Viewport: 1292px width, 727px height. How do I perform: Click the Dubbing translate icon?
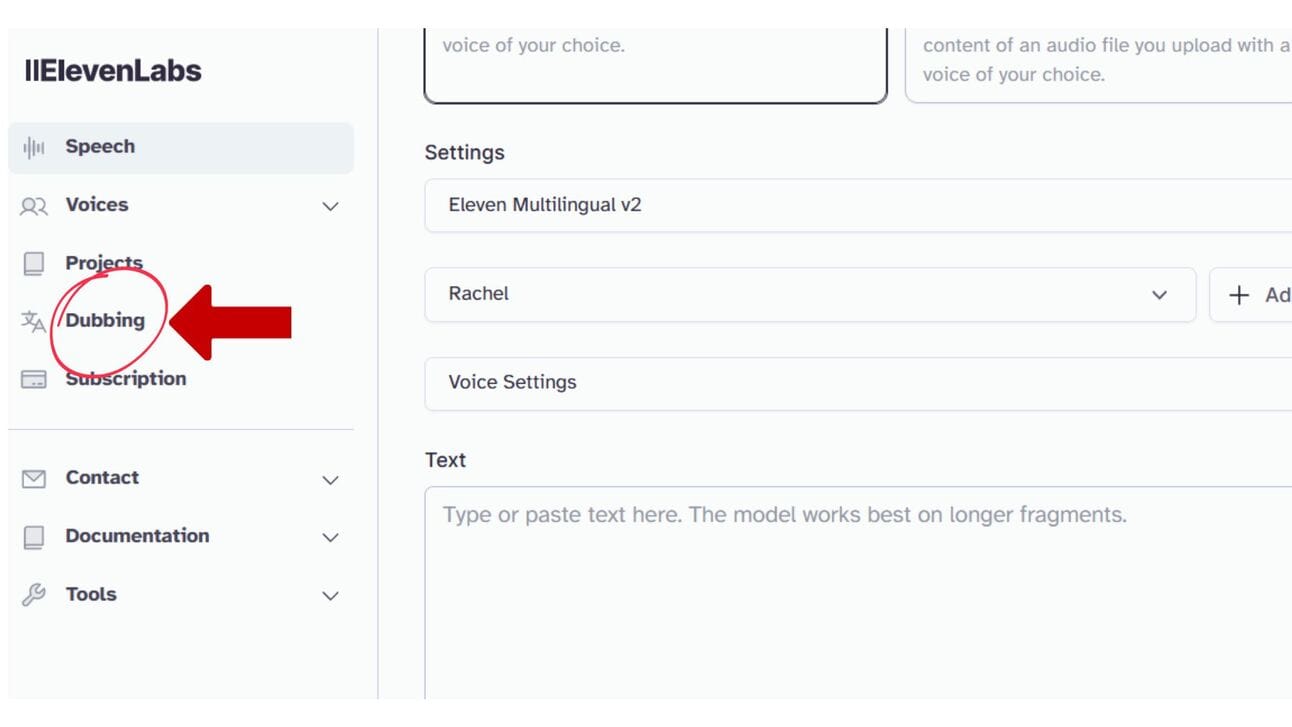34,321
